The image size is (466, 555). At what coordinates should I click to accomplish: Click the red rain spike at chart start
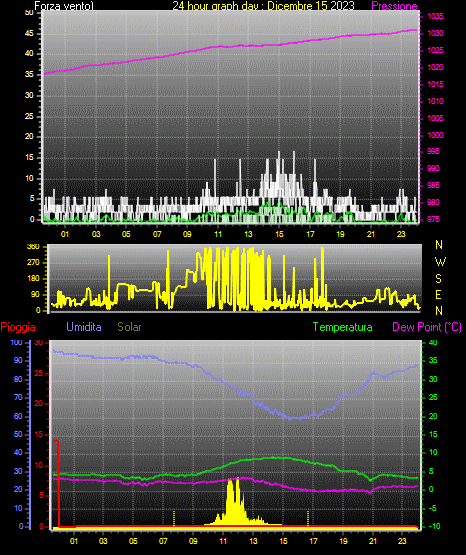(57, 484)
